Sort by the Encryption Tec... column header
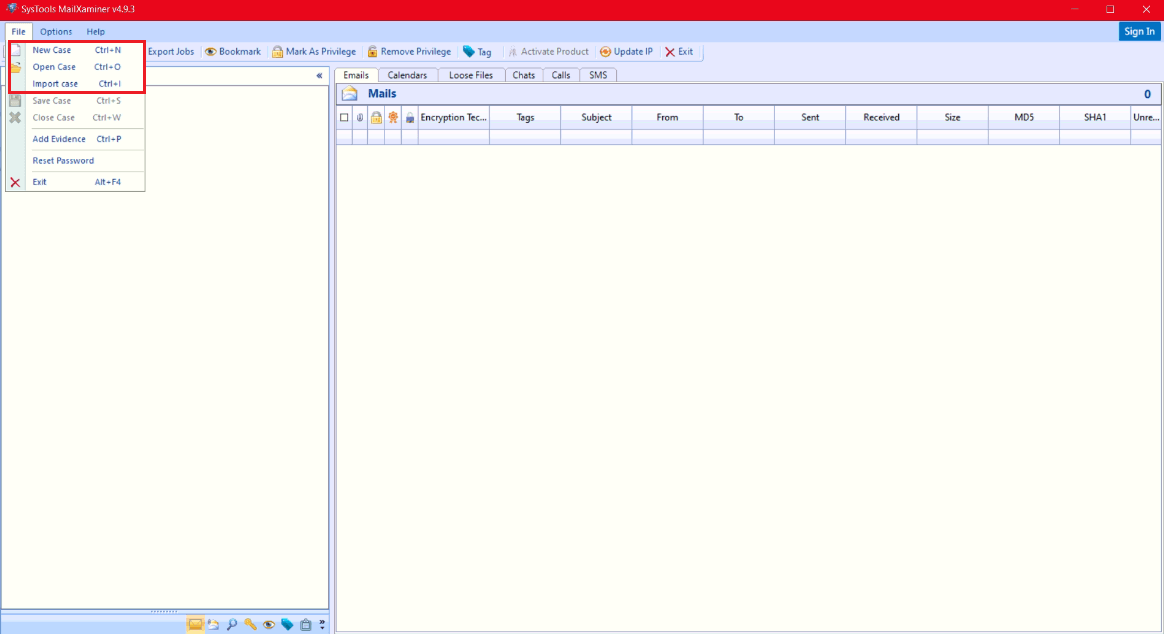The width and height of the screenshot is (1164, 634). 454,117
